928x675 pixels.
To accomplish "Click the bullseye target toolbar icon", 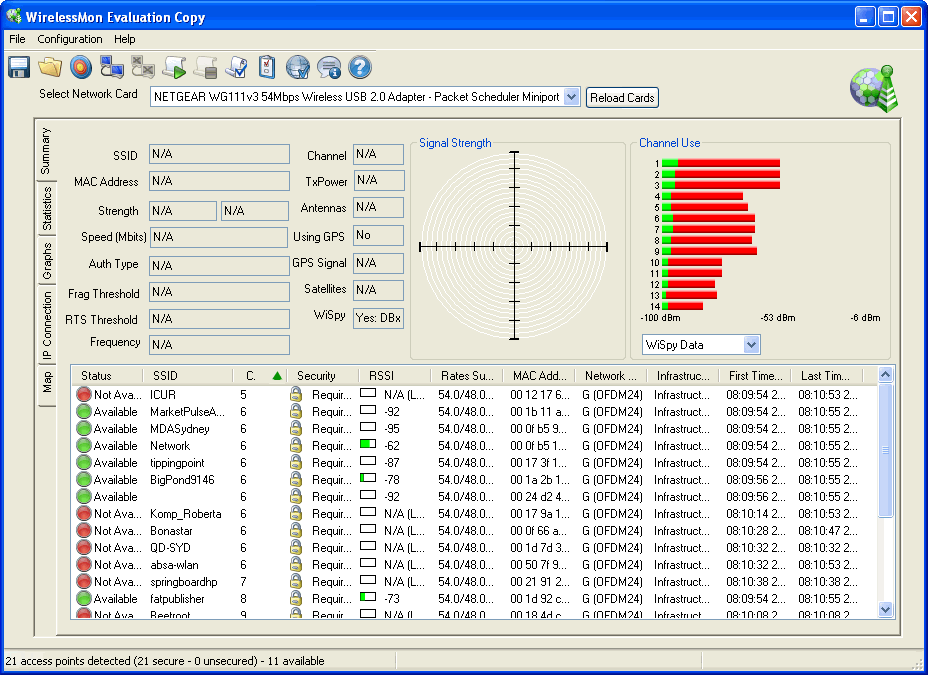I will pos(81,67).
